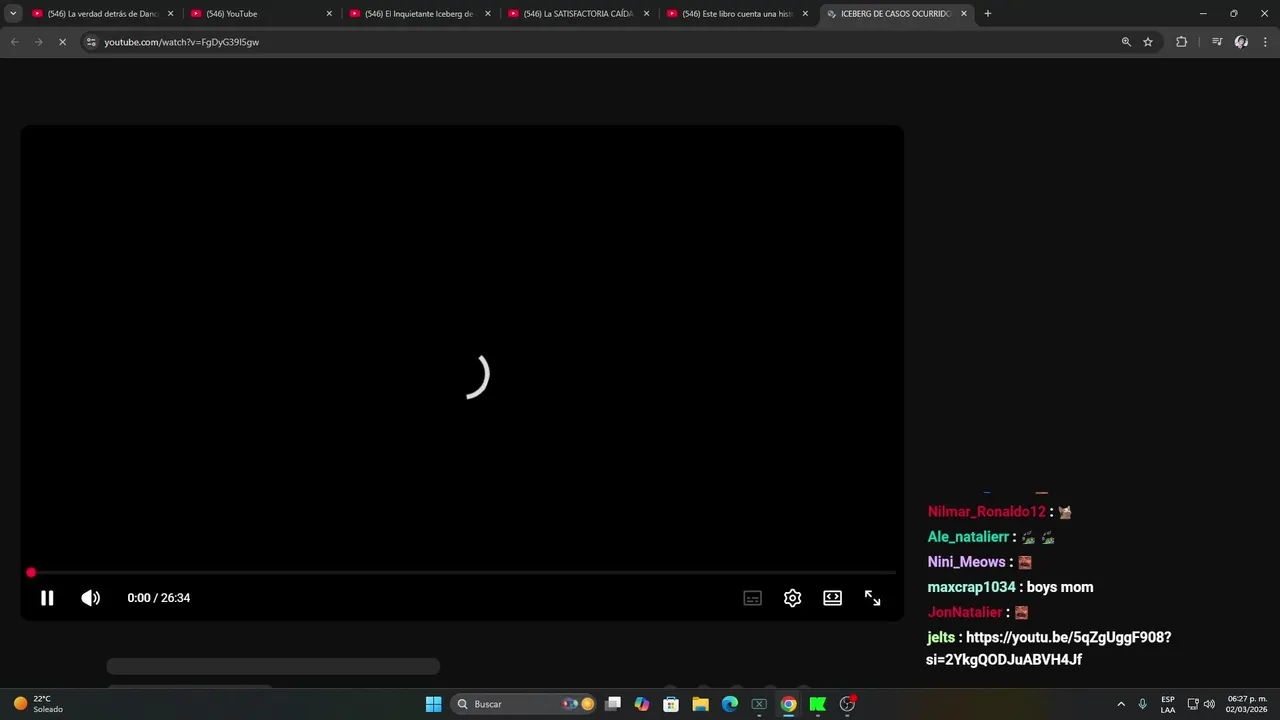
Task: Open the zoom magnifier in address bar
Action: (x=1126, y=42)
